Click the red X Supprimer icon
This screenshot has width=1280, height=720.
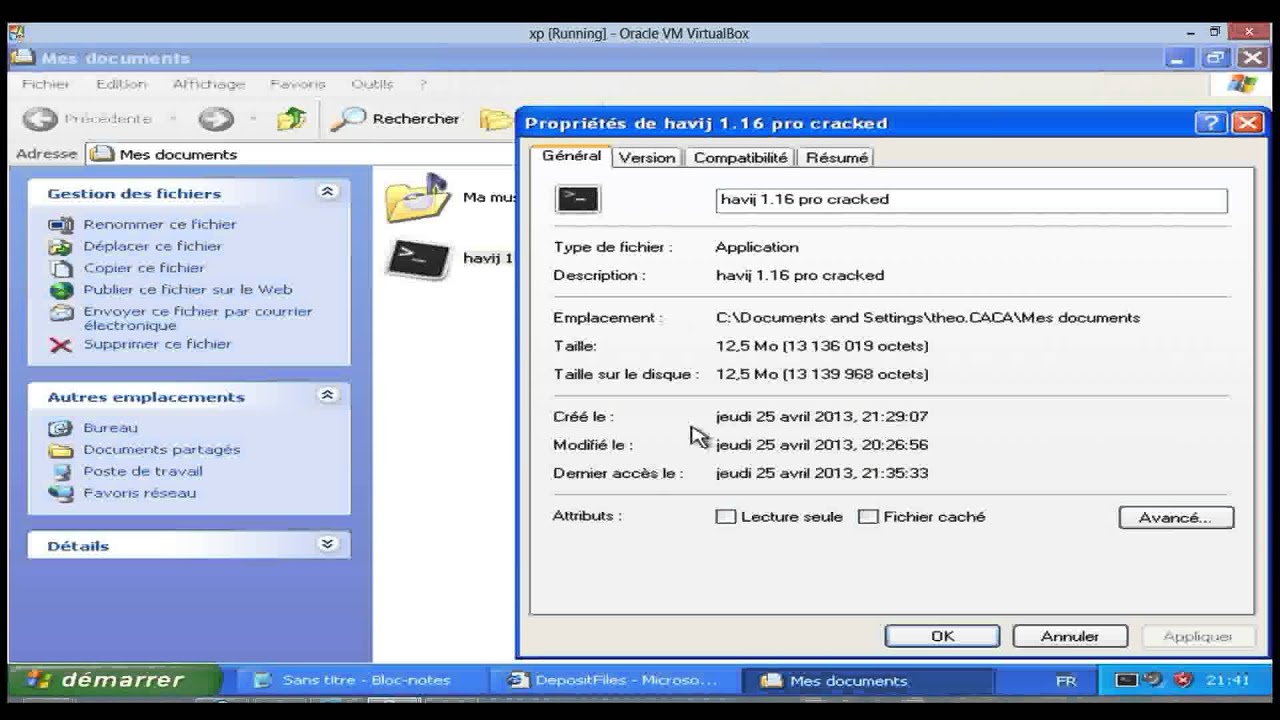tap(62, 345)
